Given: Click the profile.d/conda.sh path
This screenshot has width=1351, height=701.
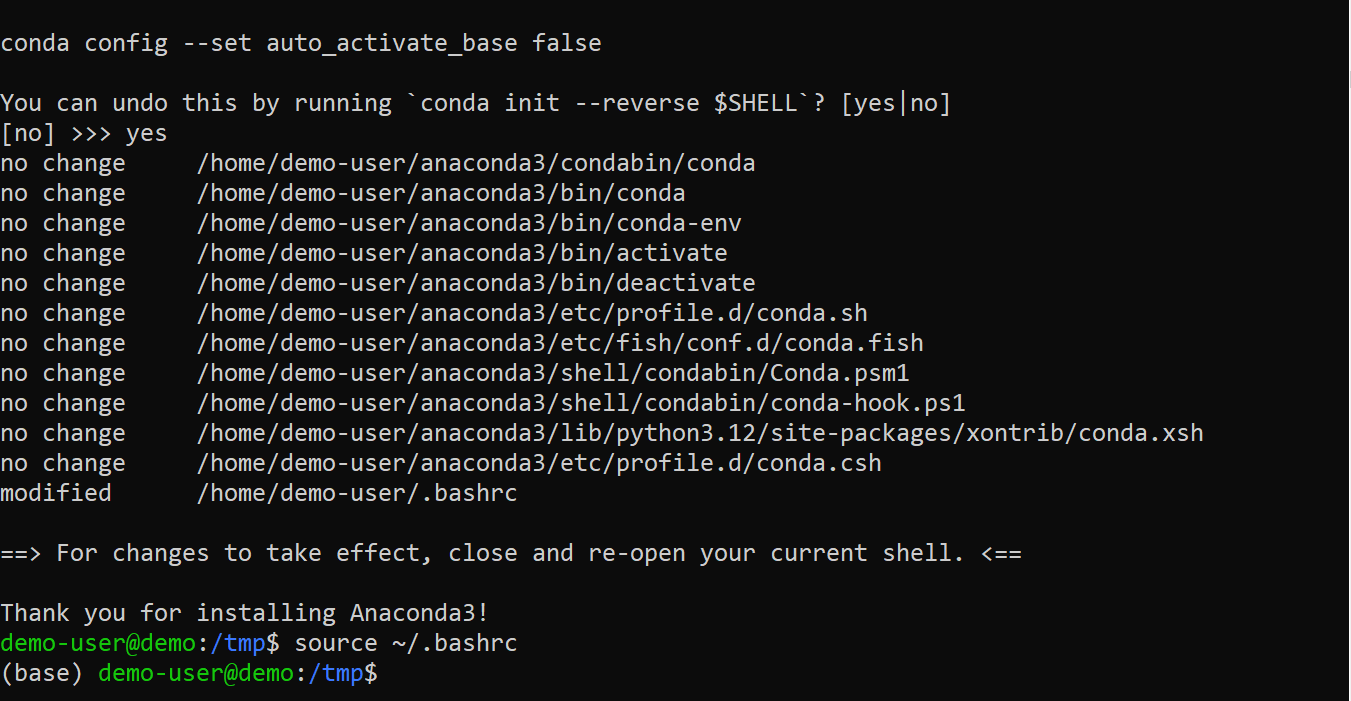Looking at the screenshot, I should click(x=532, y=313).
